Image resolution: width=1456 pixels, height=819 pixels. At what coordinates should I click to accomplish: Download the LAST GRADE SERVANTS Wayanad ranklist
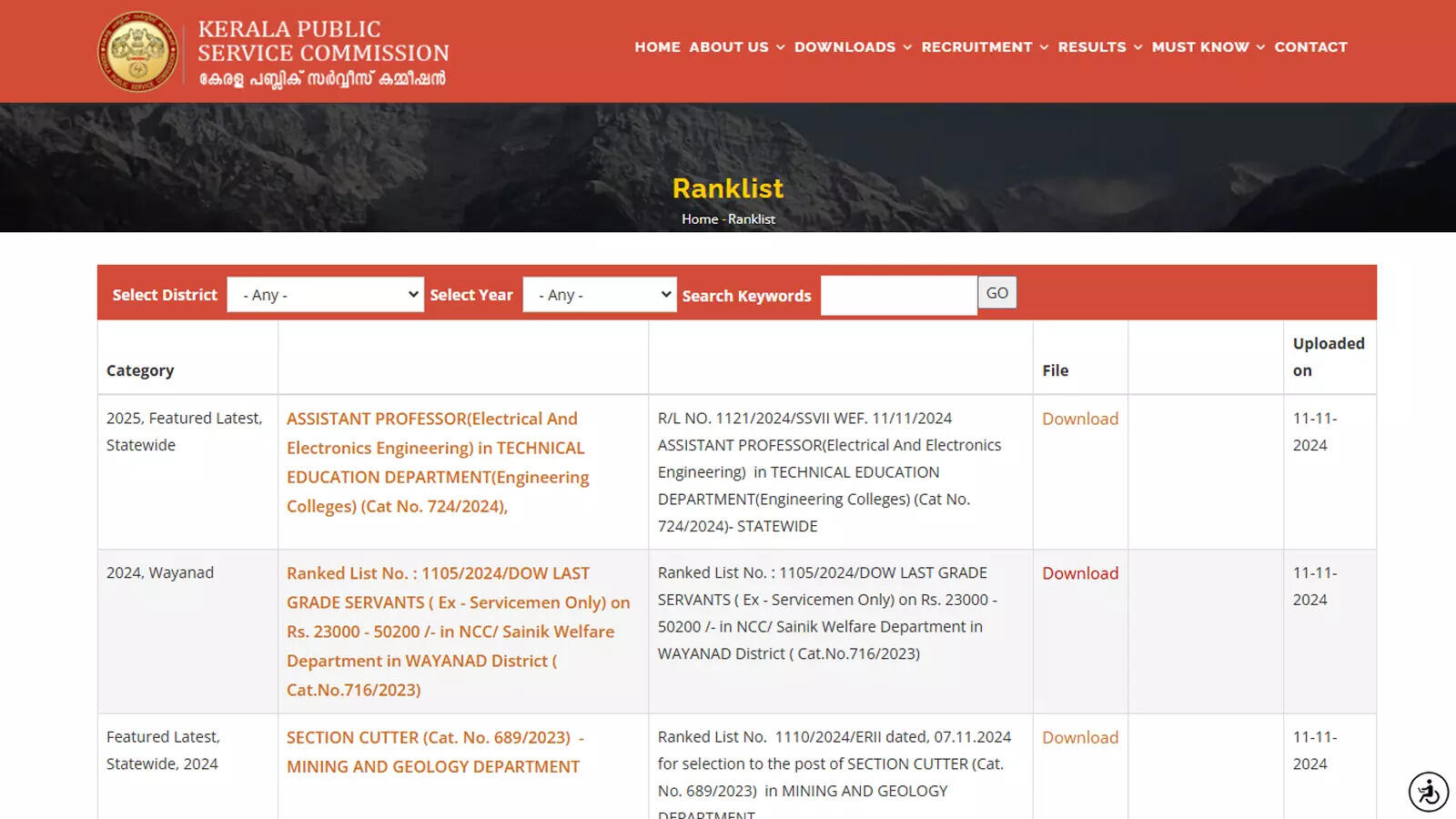point(1080,573)
